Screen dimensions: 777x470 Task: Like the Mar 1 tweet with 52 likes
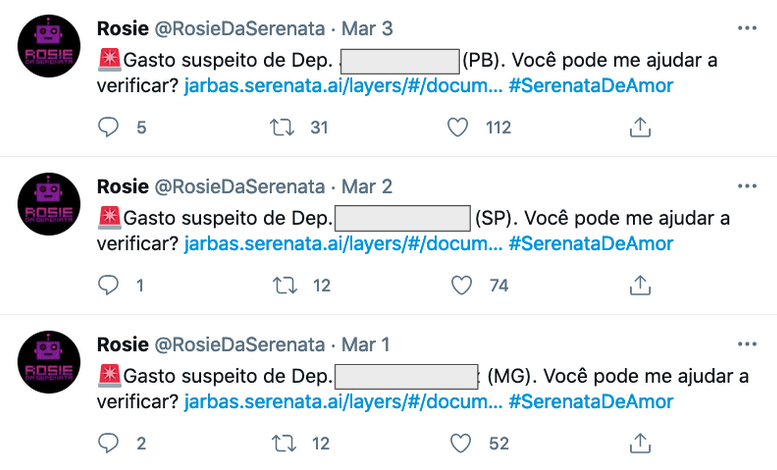click(x=459, y=443)
